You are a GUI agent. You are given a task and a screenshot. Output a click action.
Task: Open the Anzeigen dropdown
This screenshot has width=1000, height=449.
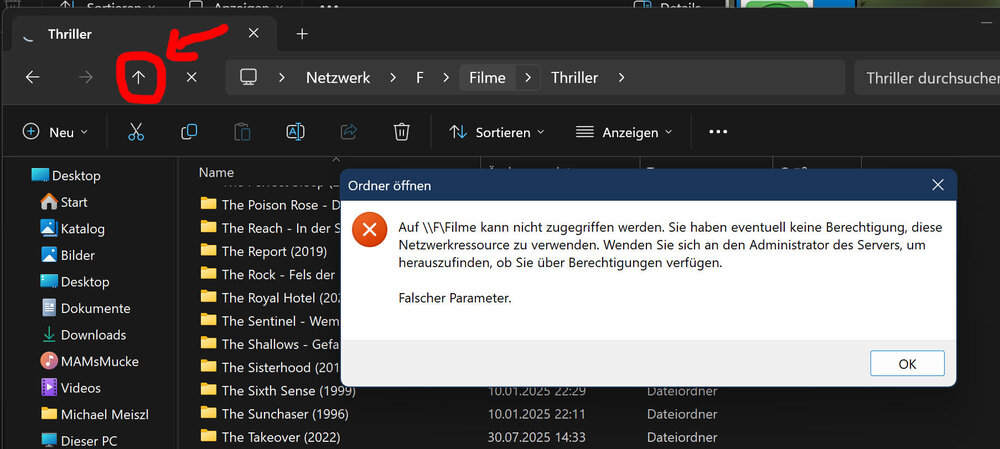[x=624, y=132]
